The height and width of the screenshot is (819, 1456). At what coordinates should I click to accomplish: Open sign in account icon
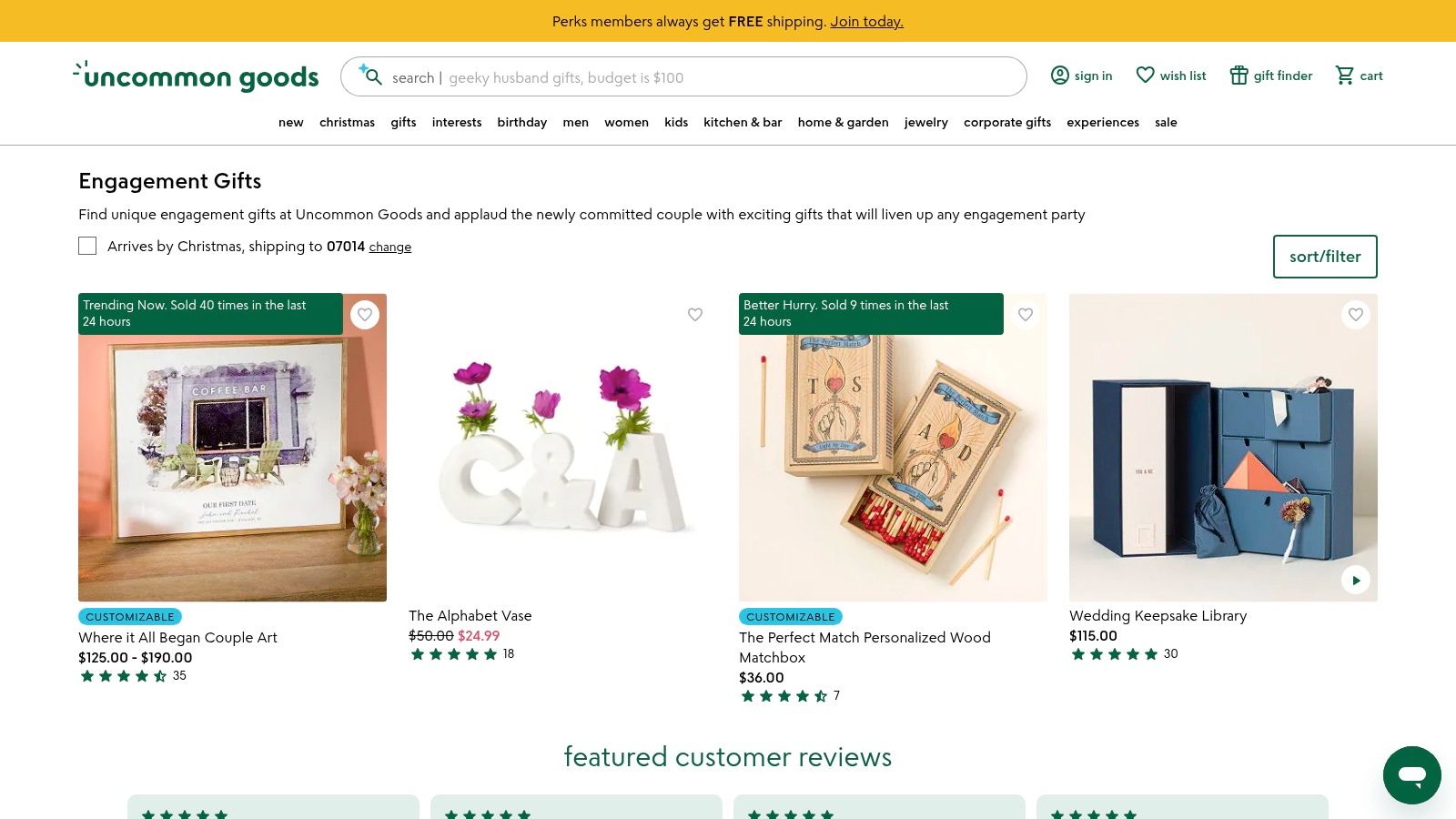1060,76
